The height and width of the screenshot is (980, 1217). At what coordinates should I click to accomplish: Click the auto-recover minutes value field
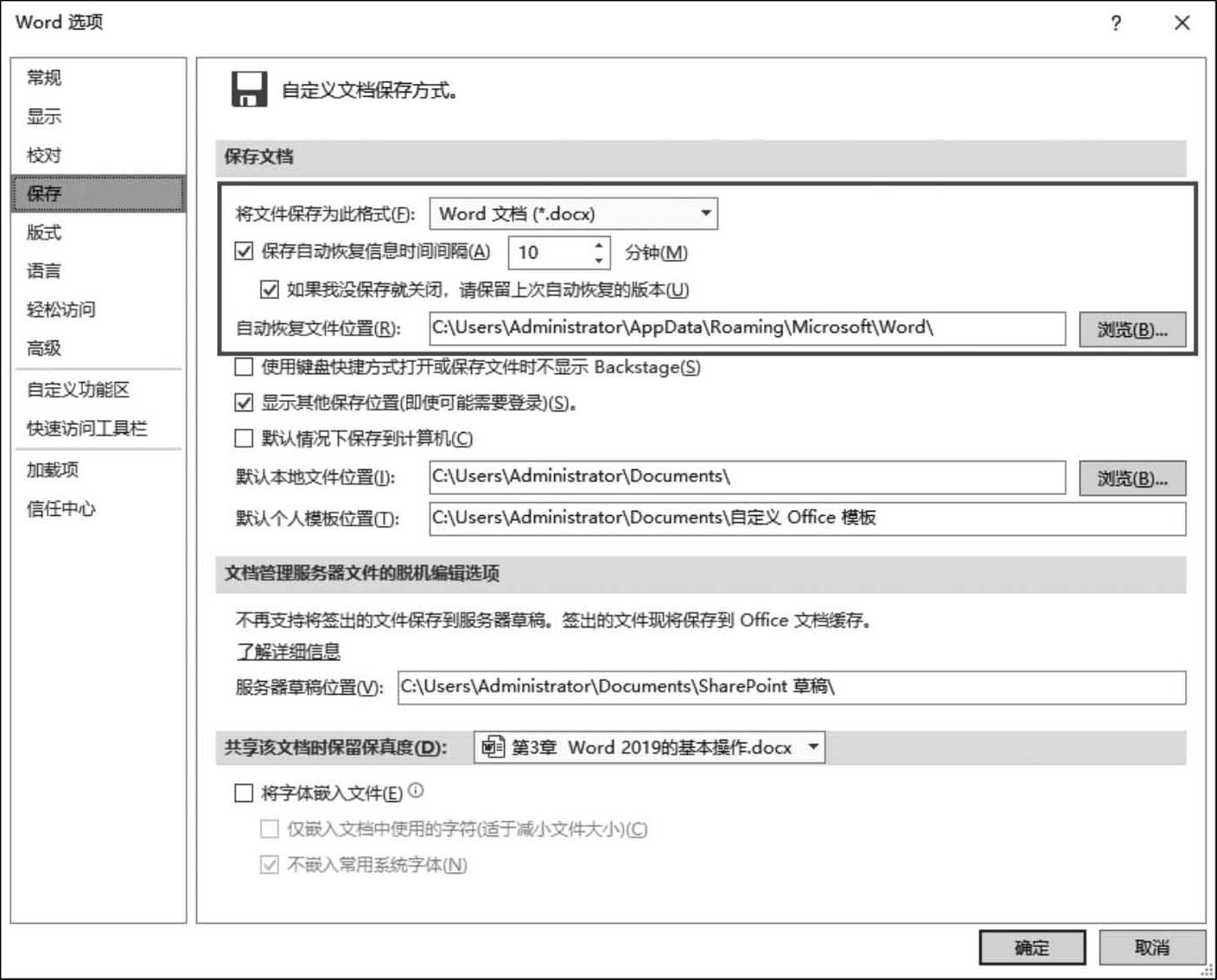(x=550, y=252)
